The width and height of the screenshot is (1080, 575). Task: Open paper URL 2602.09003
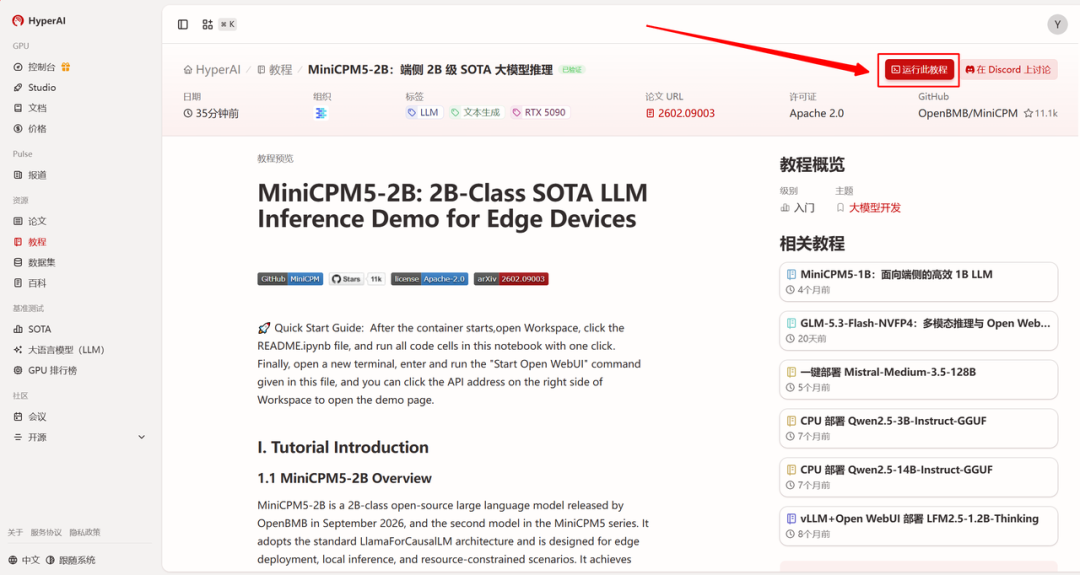681,113
